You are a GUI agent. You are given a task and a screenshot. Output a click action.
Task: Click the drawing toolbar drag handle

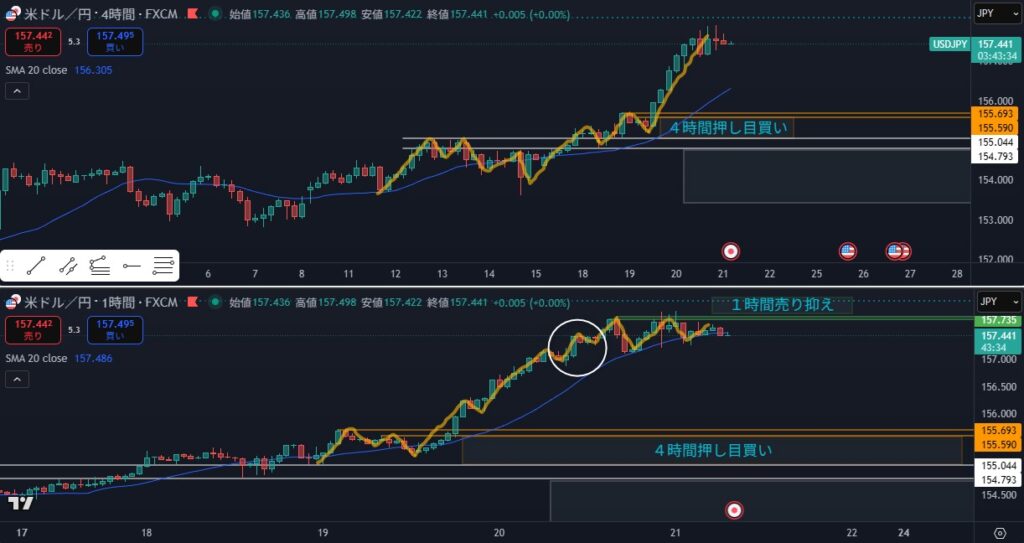click(x=10, y=265)
